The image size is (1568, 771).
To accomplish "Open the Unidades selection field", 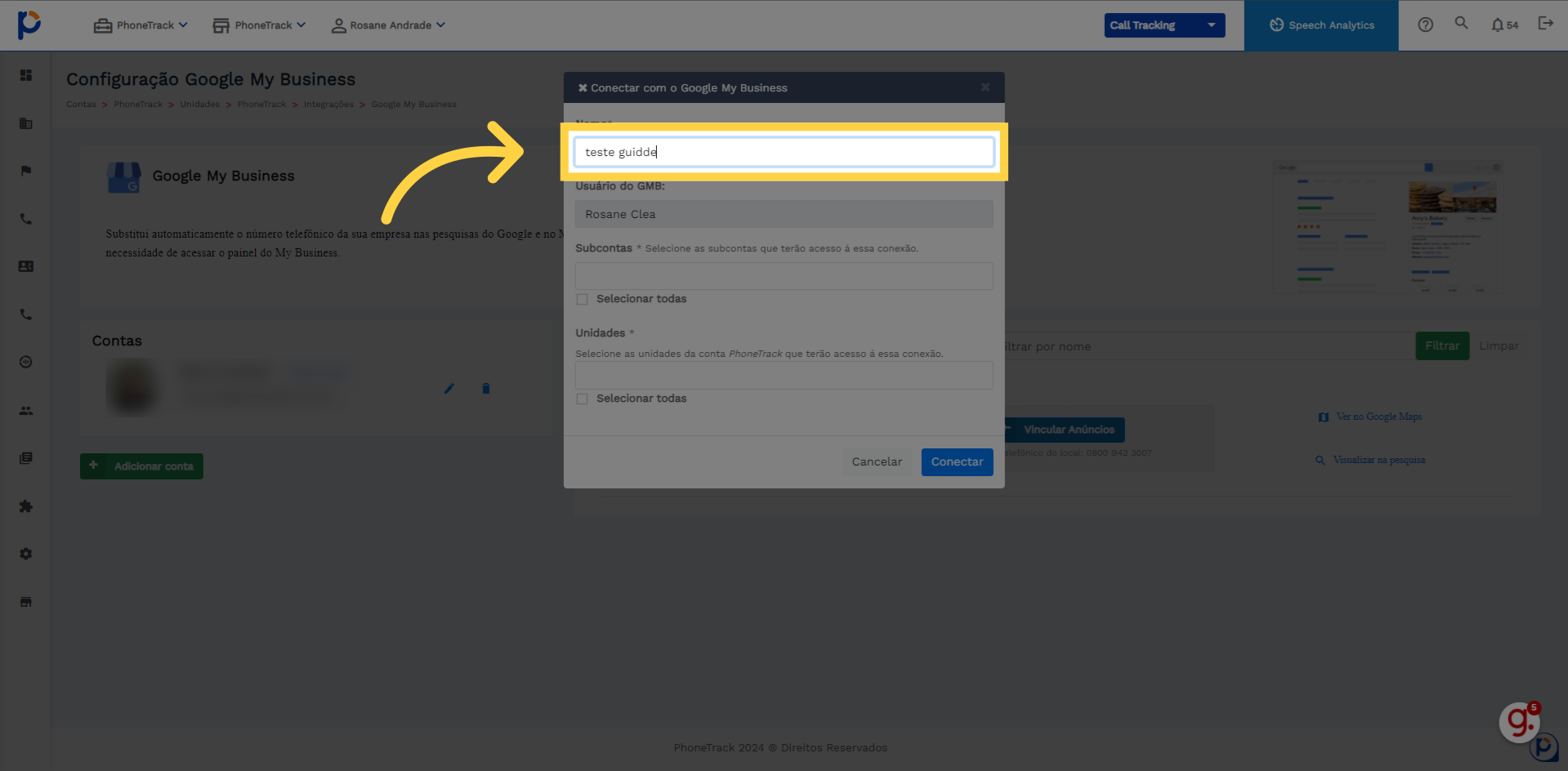I will 784,376.
